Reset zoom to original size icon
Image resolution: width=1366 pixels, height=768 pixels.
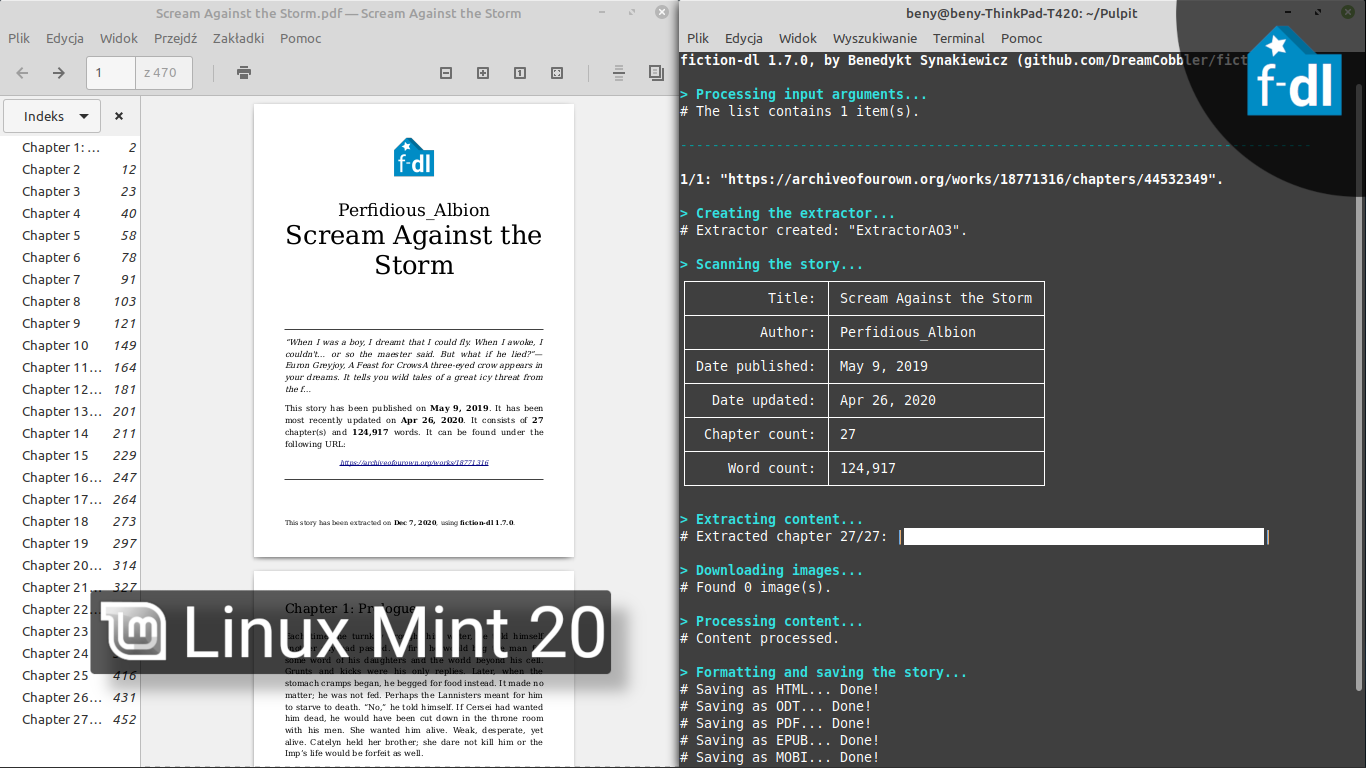click(520, 73)
